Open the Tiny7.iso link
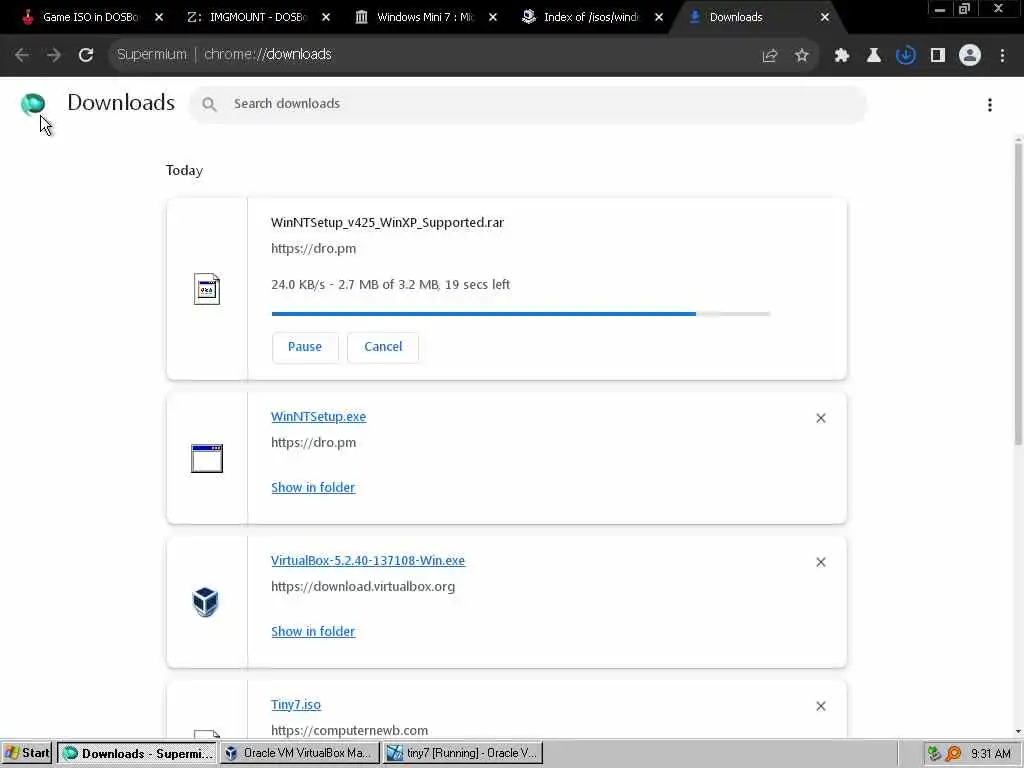The image size is (1024, 768). point(296,705)
